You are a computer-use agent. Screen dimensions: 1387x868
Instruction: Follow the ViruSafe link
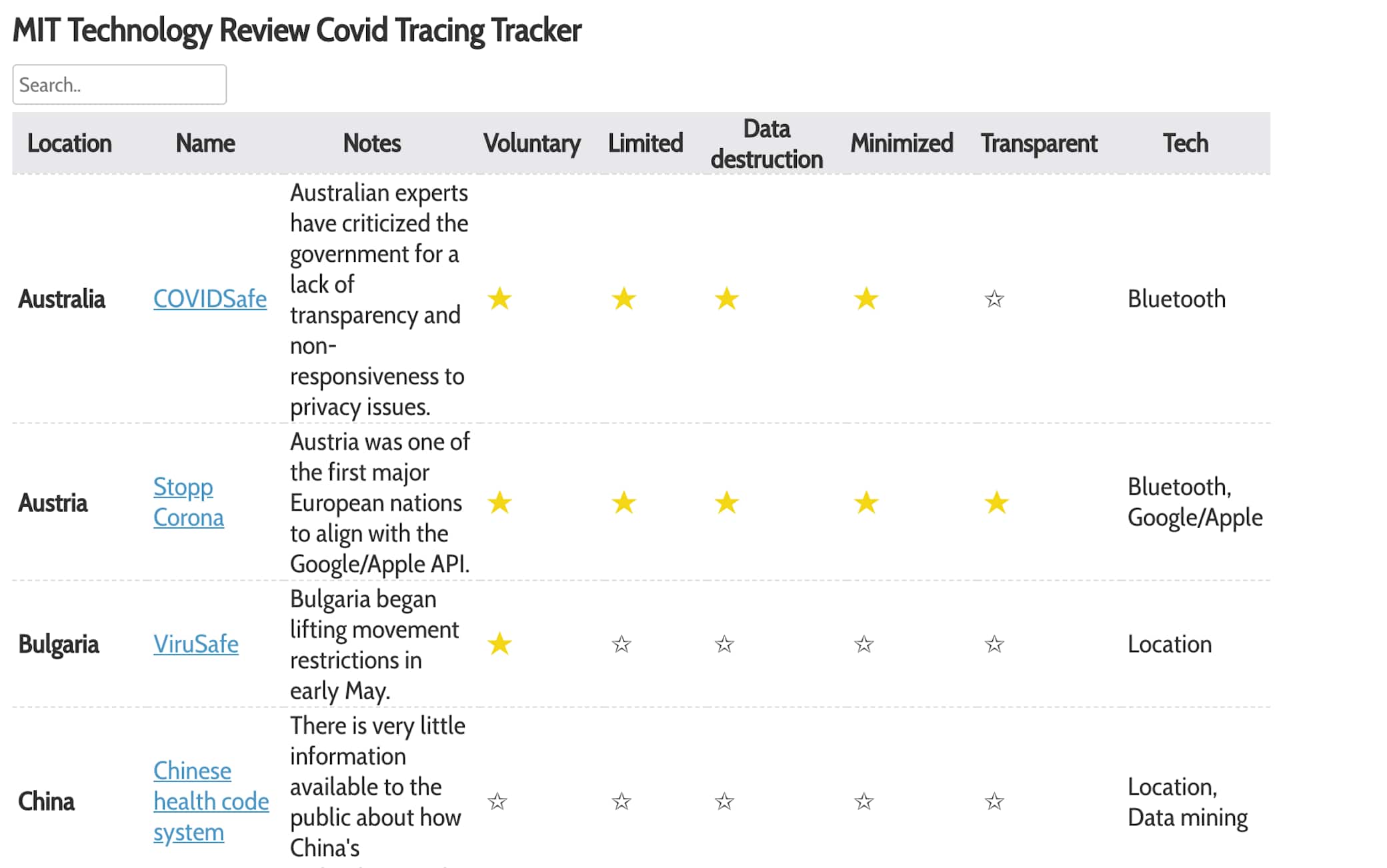click(196, 644)
